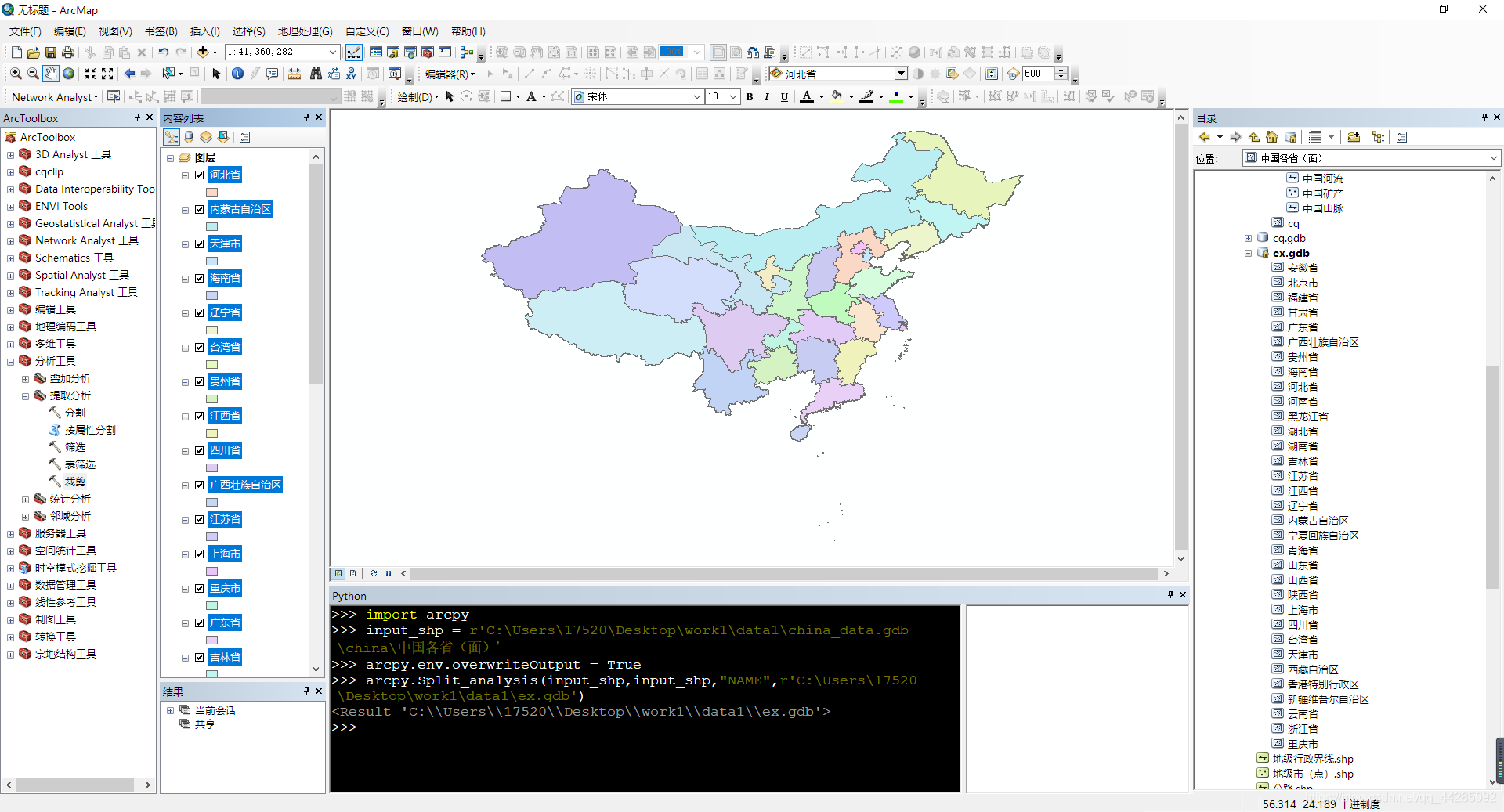Open the Editor toolbar icon

pos(354,52)
